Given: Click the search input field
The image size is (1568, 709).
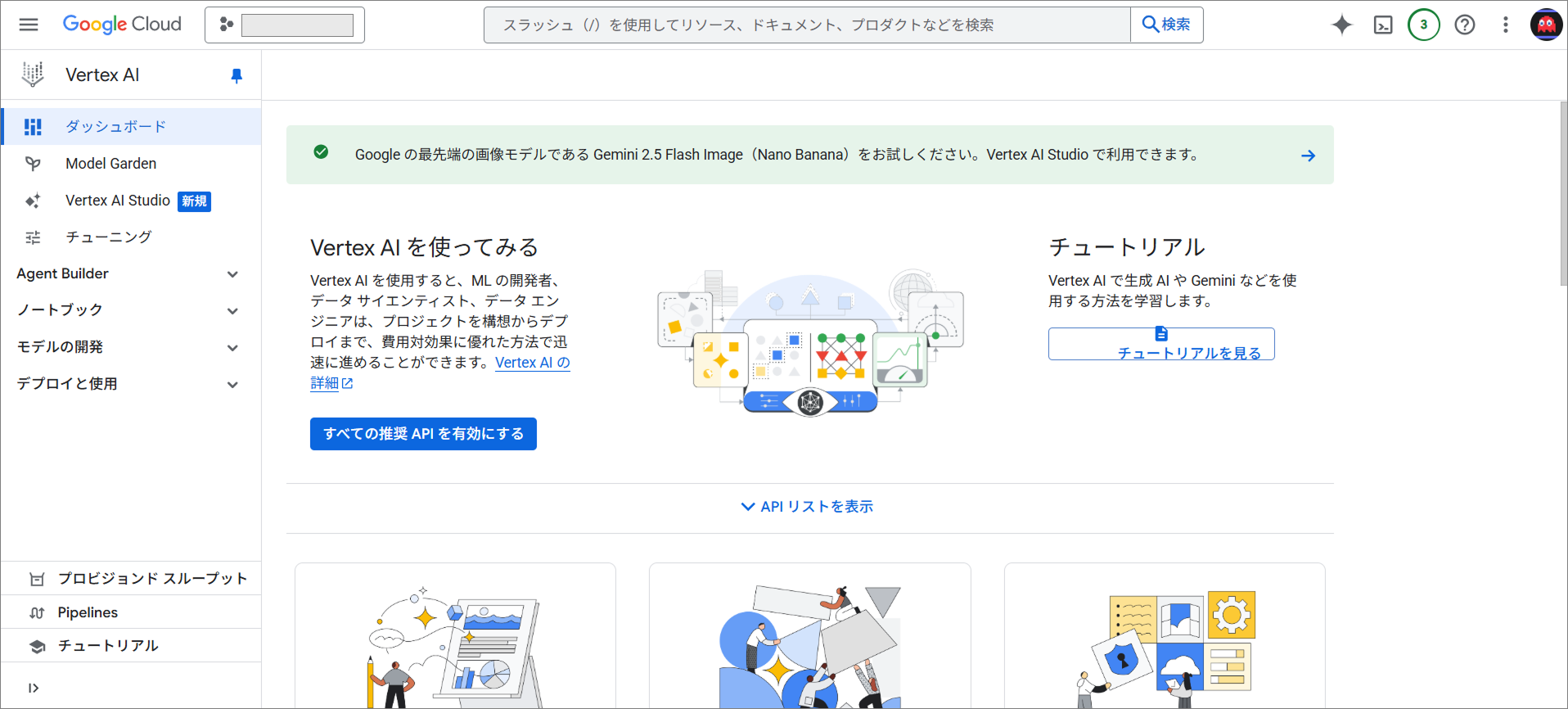Looking at the screenshot, I should tap(807, 25).
